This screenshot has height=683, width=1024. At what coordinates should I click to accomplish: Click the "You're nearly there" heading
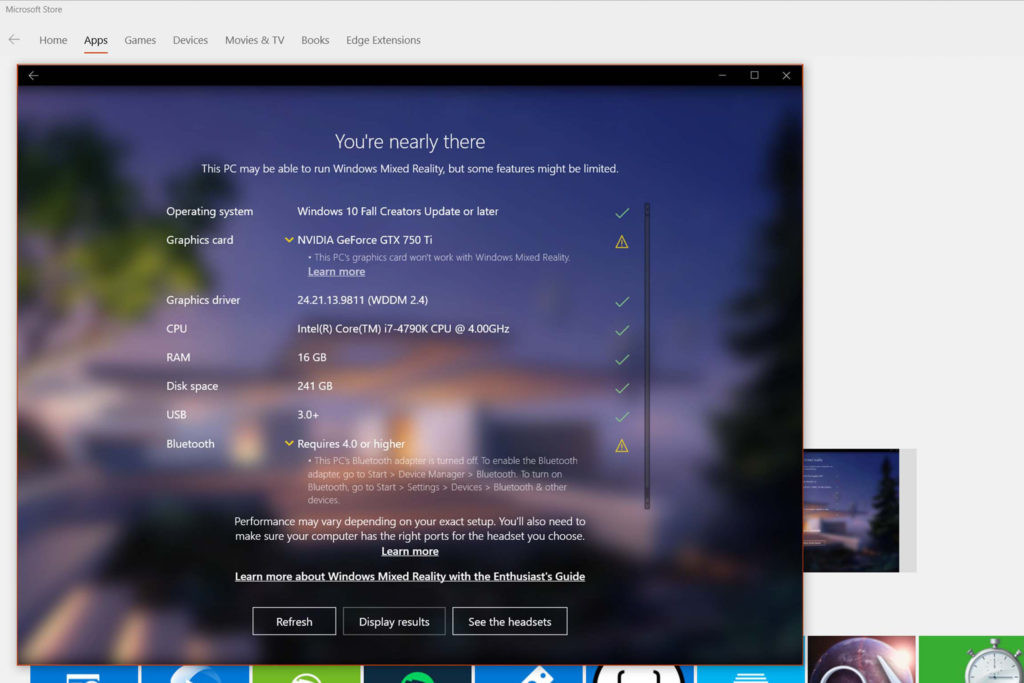(x=409, y=142)
